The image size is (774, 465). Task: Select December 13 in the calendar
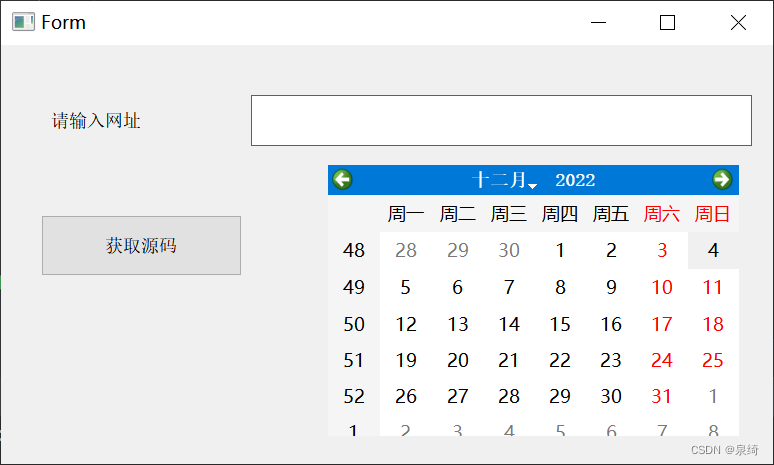pyautogui.click(x=458, y=324)
